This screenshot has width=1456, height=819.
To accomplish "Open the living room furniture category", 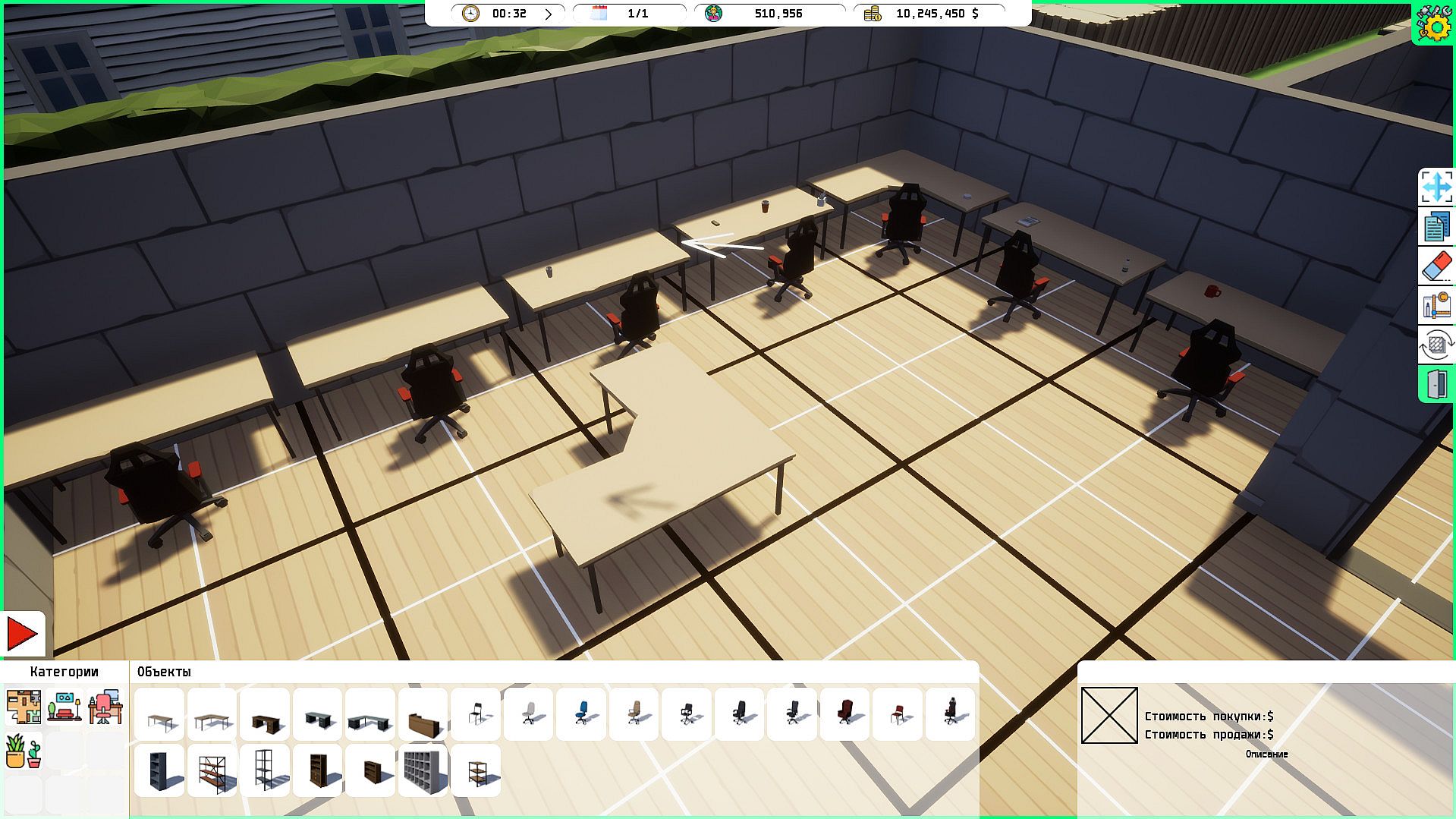I will tap(64, 707).
